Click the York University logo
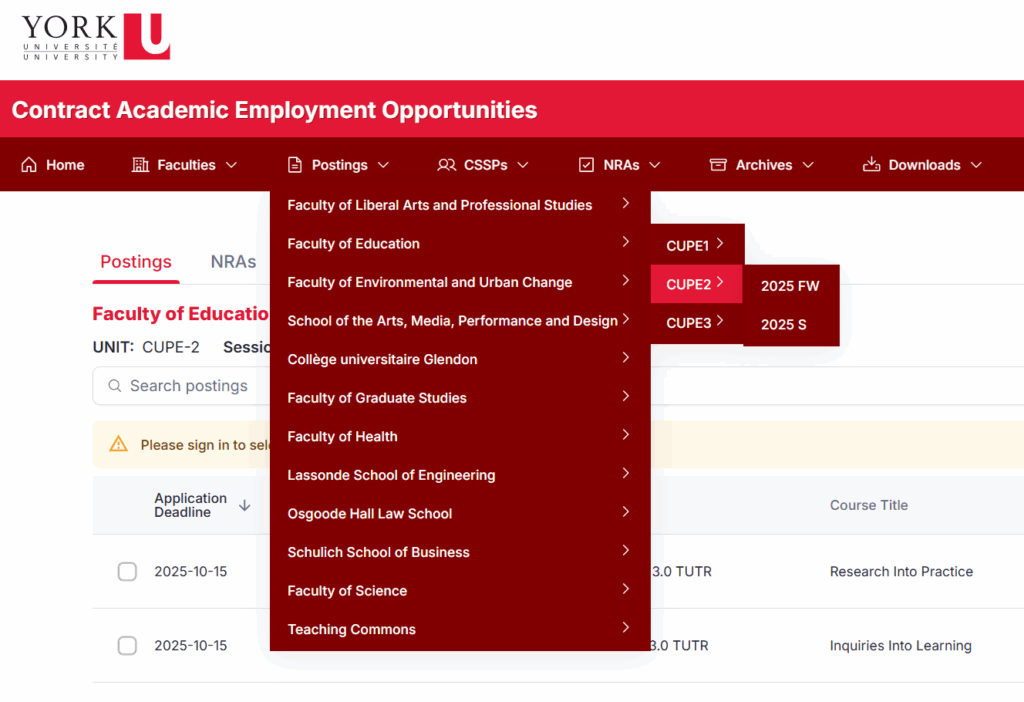Image resolution: width=1024 pixels, height=702 pixels. click(x=93, y=35)
